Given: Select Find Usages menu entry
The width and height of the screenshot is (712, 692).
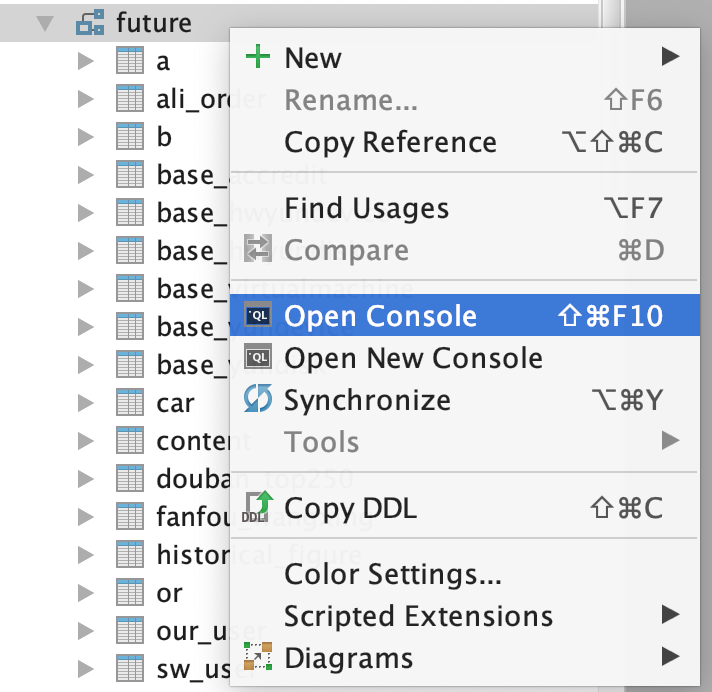Looking at the screenshot, I should click(366, 208).
